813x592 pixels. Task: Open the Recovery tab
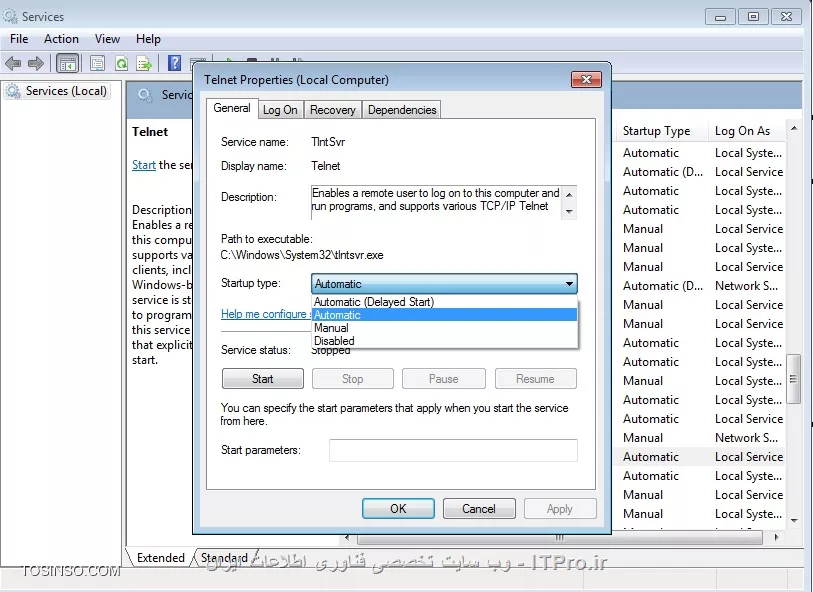333,110
